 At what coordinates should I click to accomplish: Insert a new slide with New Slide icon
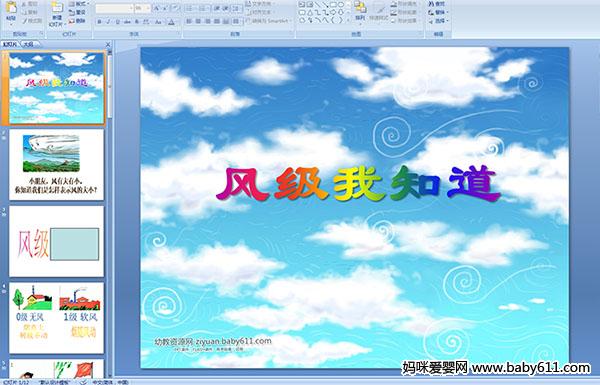(x=57, y=13)
